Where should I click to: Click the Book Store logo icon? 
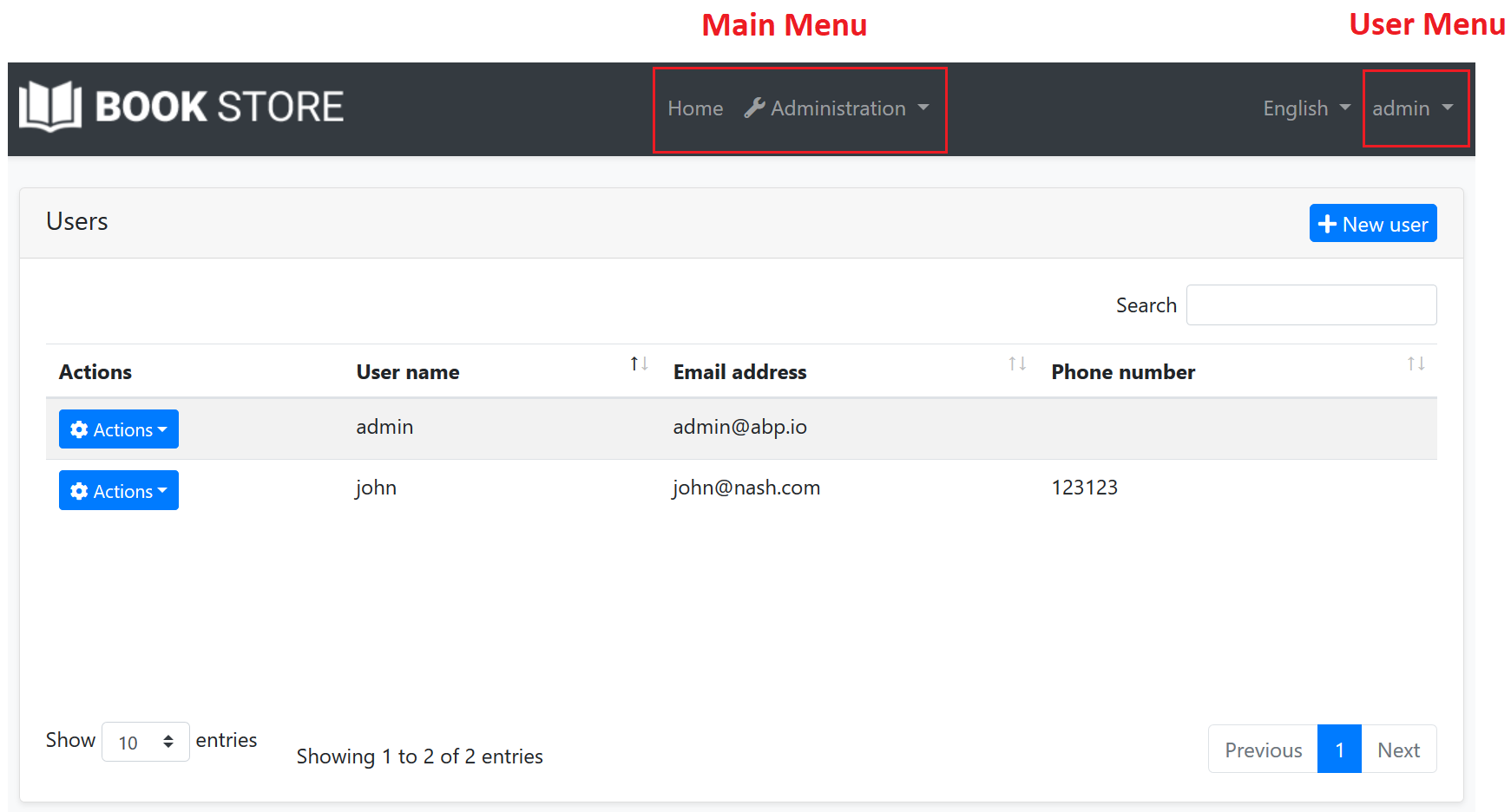tap(48, 105)
